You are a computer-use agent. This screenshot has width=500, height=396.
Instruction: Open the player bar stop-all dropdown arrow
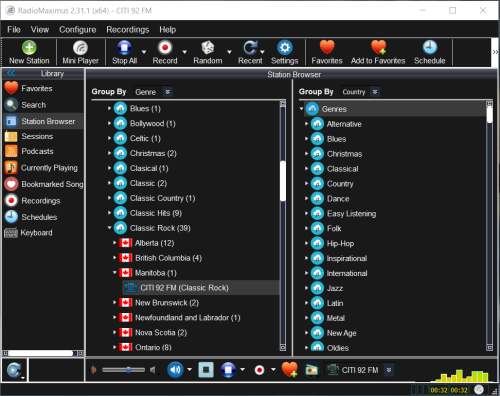[x=242, y=369]
